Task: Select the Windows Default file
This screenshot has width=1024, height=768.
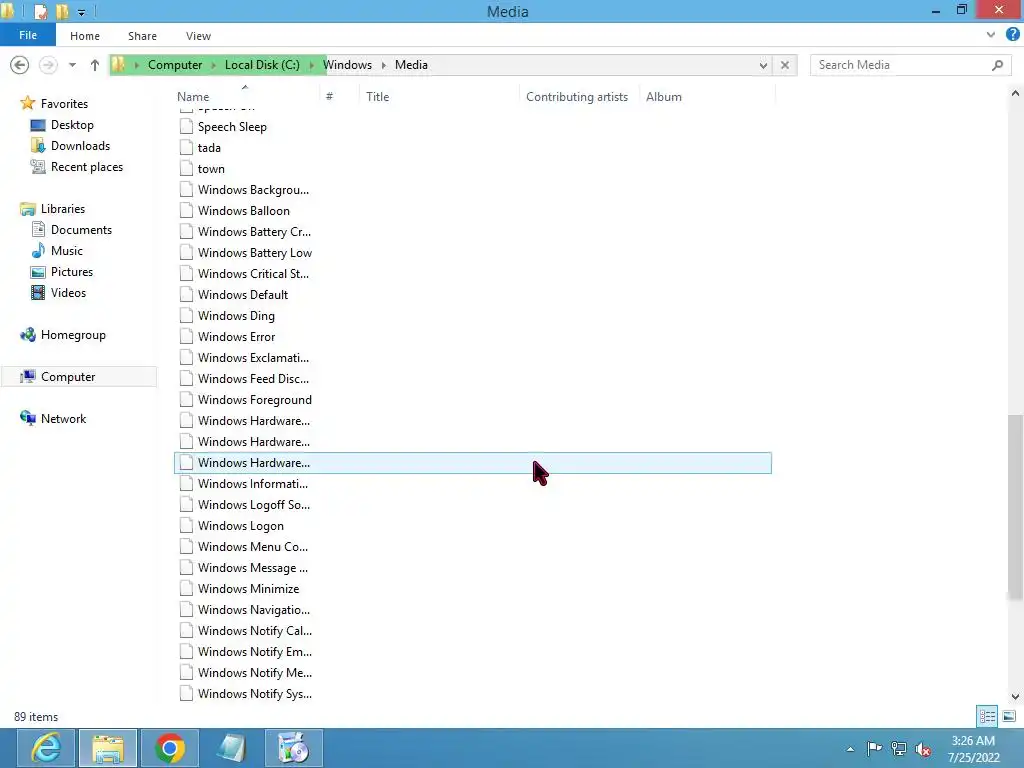Action: [242, 295]
